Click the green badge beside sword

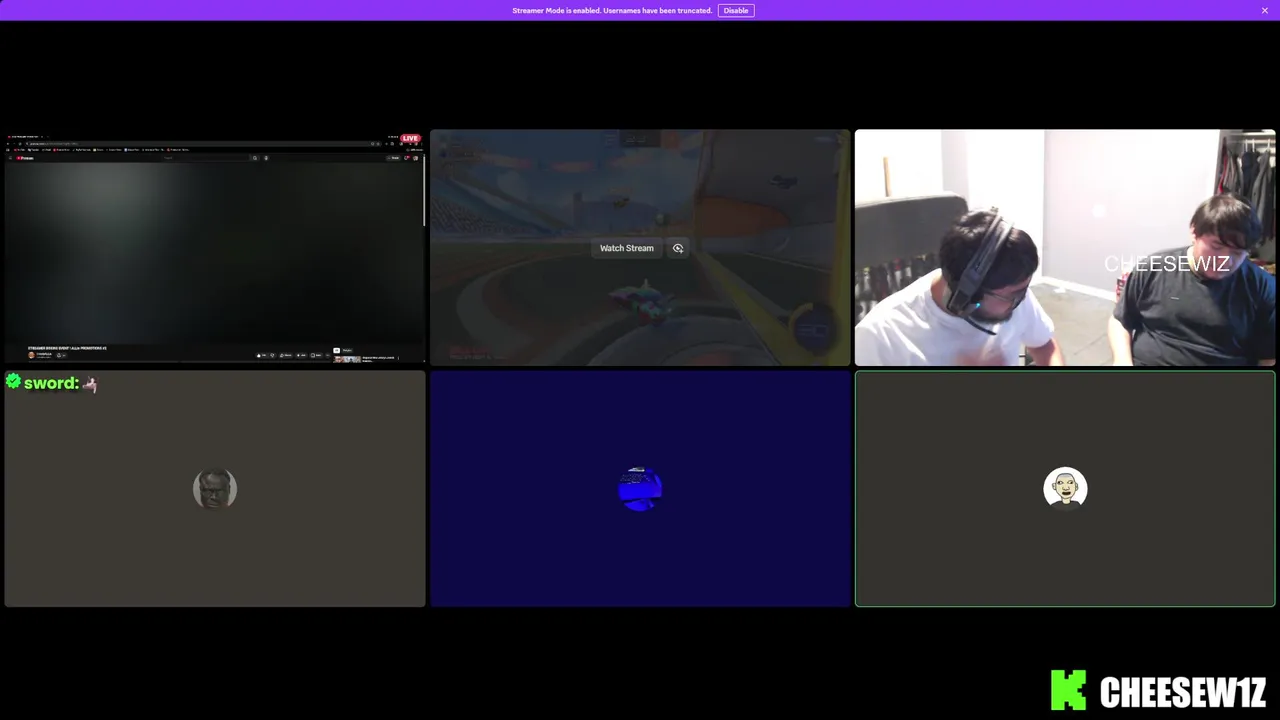(x=13, y=381)
